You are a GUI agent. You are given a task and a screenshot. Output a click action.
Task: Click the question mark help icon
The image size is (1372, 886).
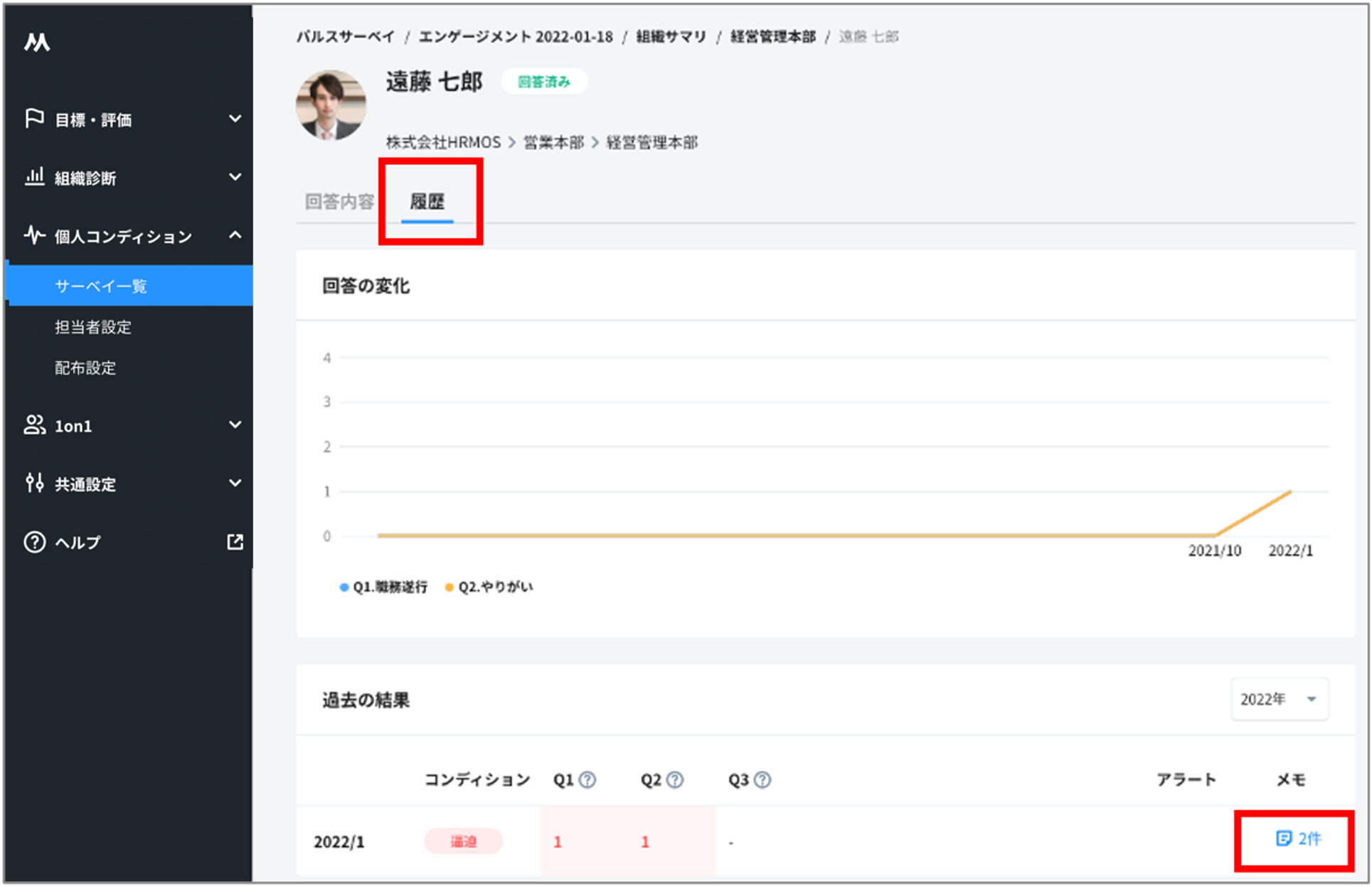[x=34, y=542]
